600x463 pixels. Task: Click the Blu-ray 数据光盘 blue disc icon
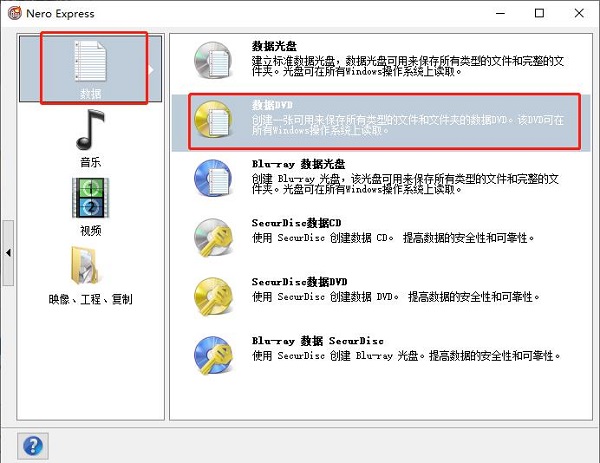pyautogui.click(x=213, y=178)
